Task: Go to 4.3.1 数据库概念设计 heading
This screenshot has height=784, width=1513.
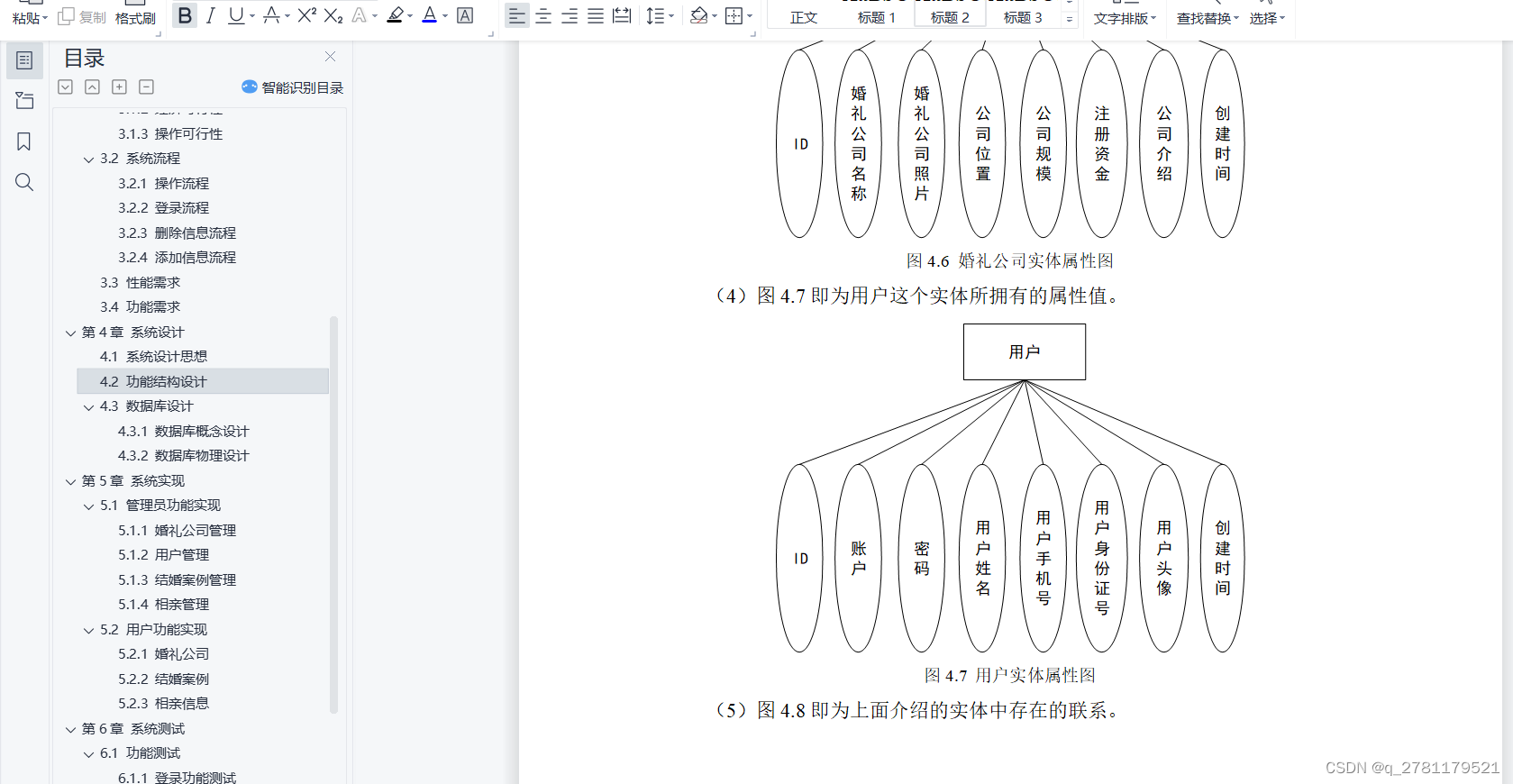Action: coord(183,431)
